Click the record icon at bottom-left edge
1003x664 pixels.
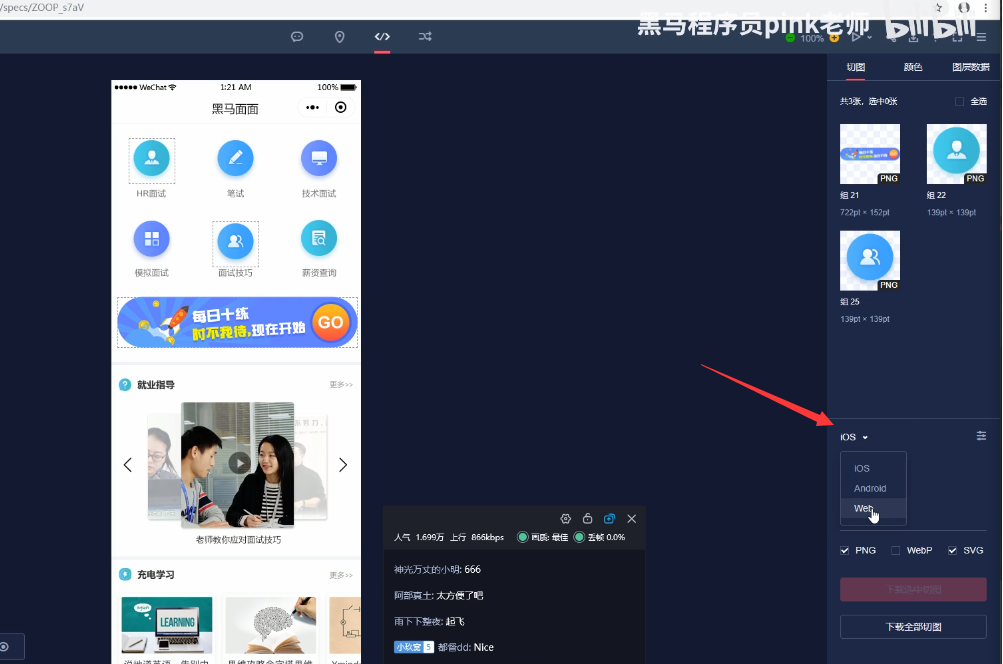(4, 647)
